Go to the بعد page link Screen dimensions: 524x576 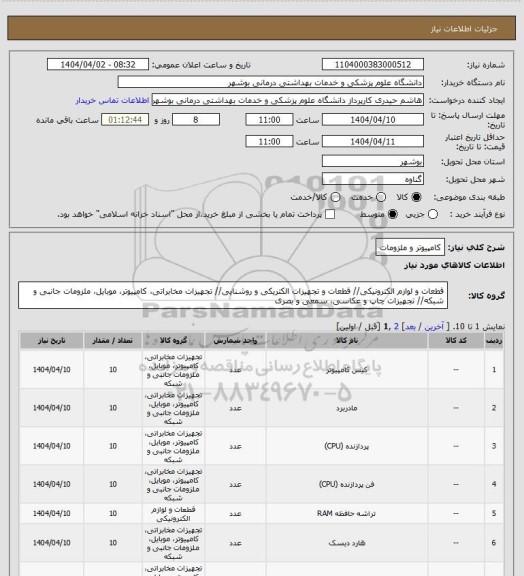pos(410,327)
